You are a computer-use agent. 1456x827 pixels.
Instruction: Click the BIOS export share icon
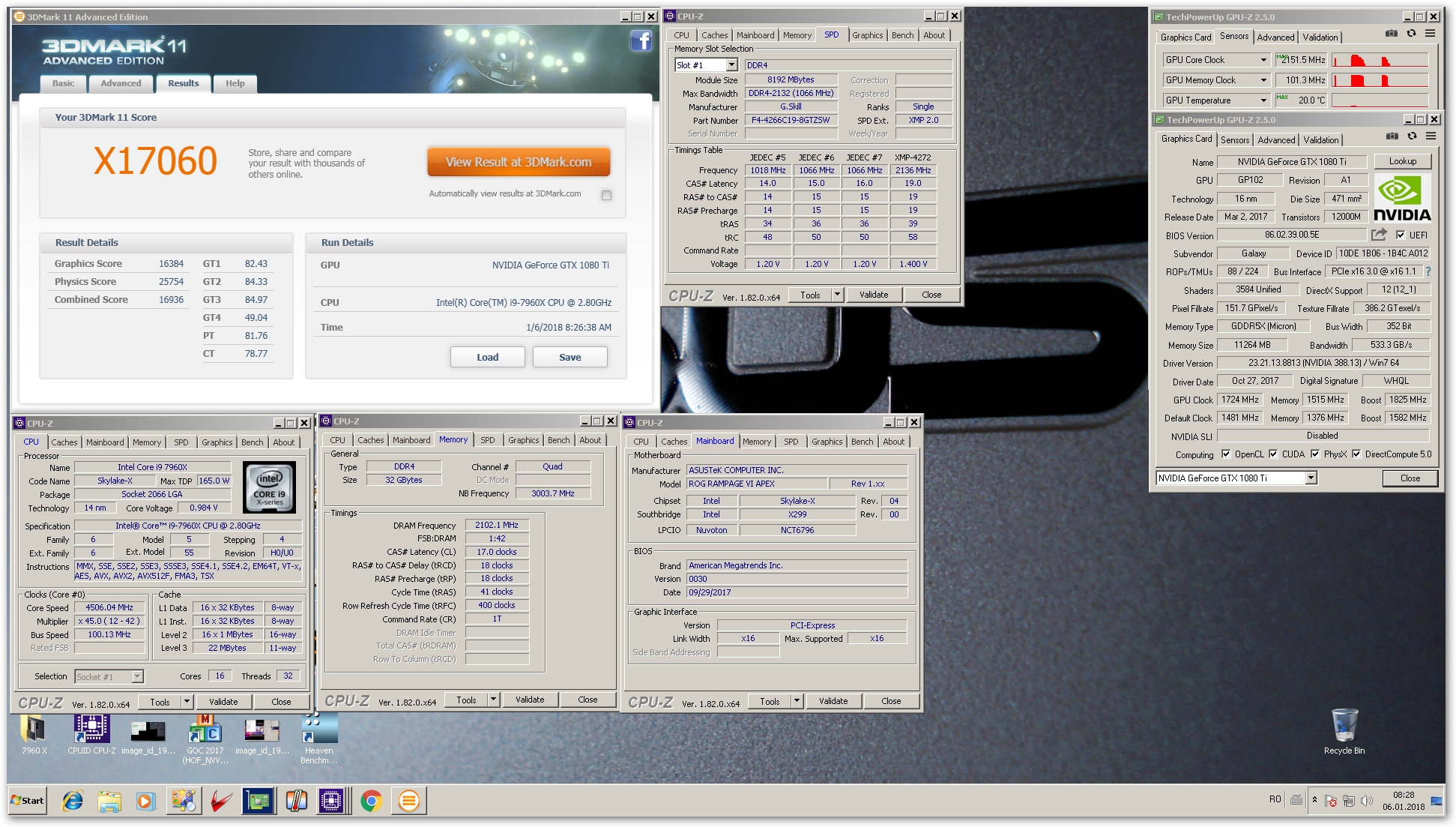click(x=1379, y=235)
